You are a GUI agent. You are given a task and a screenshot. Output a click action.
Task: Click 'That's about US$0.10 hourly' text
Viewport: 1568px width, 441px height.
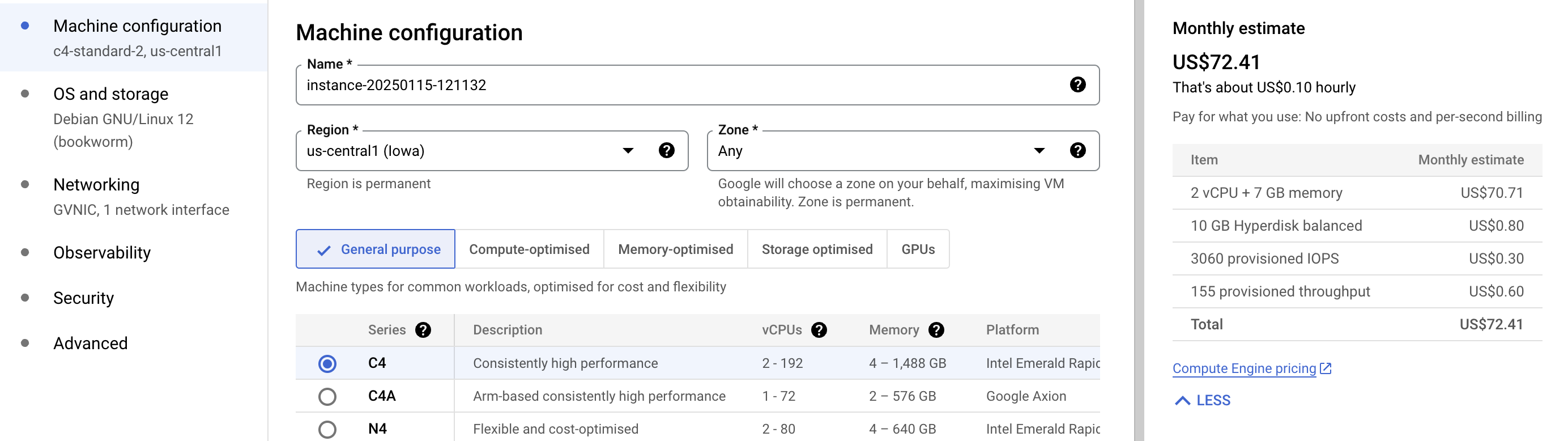point(1264,88)
